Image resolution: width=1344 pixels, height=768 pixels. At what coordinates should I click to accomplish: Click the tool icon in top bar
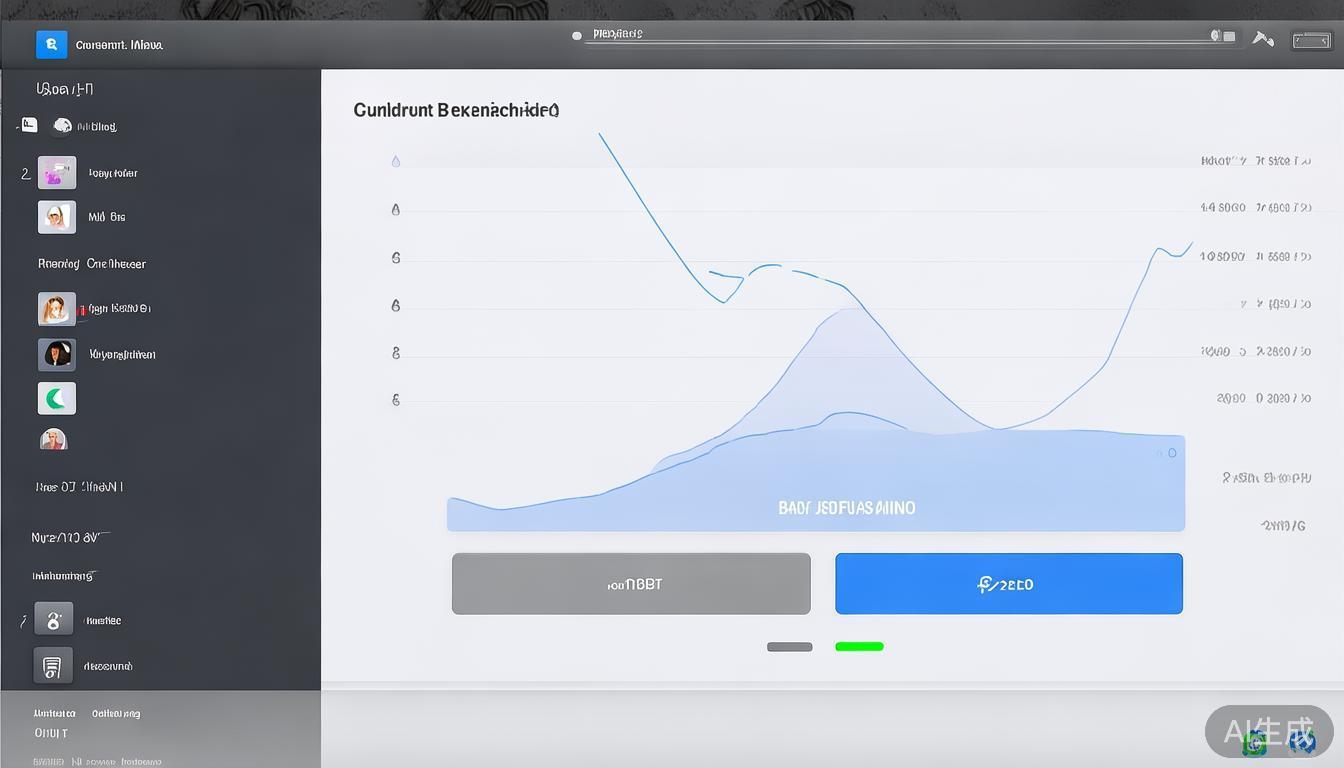click(x=1263, y=40)
